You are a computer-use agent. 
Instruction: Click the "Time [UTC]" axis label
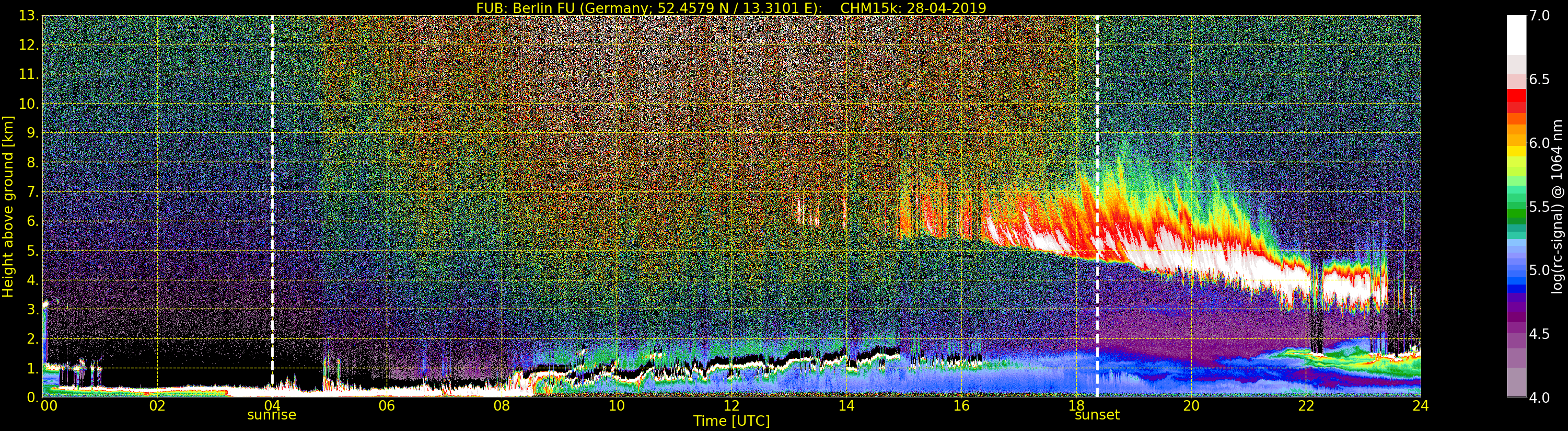(x=731, y=421)
